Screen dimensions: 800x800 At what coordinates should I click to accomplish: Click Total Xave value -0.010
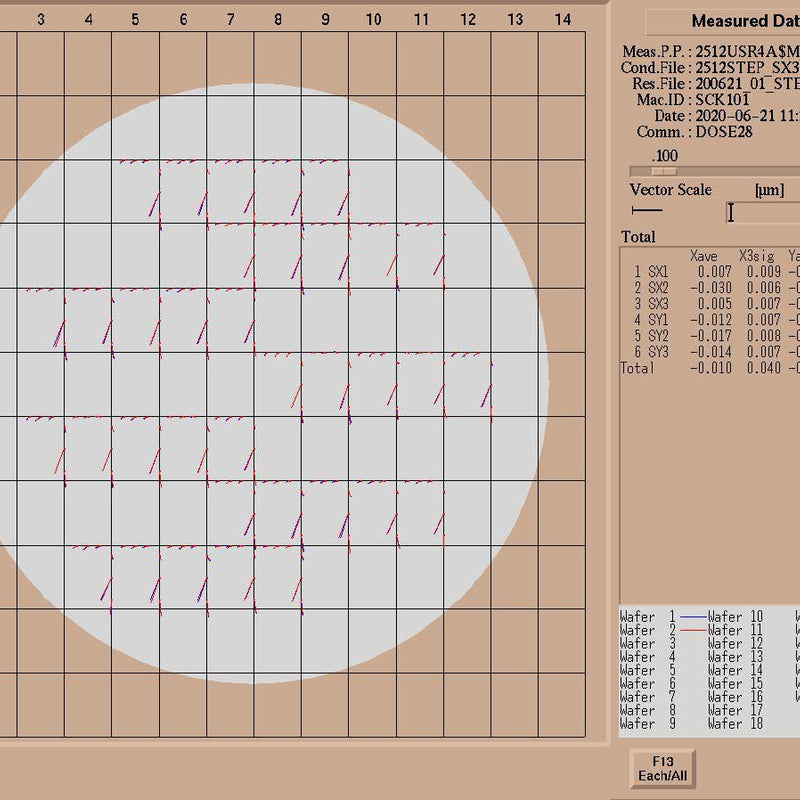[711, 368]
